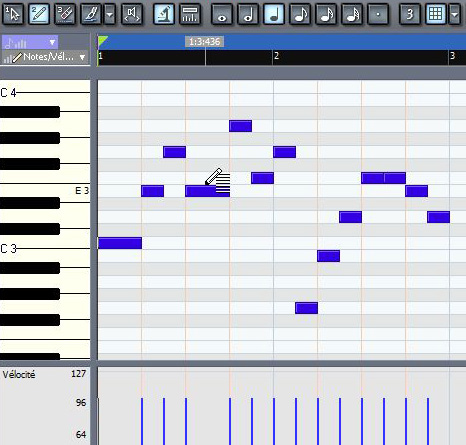Activate the pencil Draw tool
The width and height of the screenshot is (466, 445).
(x=39, y=14)
